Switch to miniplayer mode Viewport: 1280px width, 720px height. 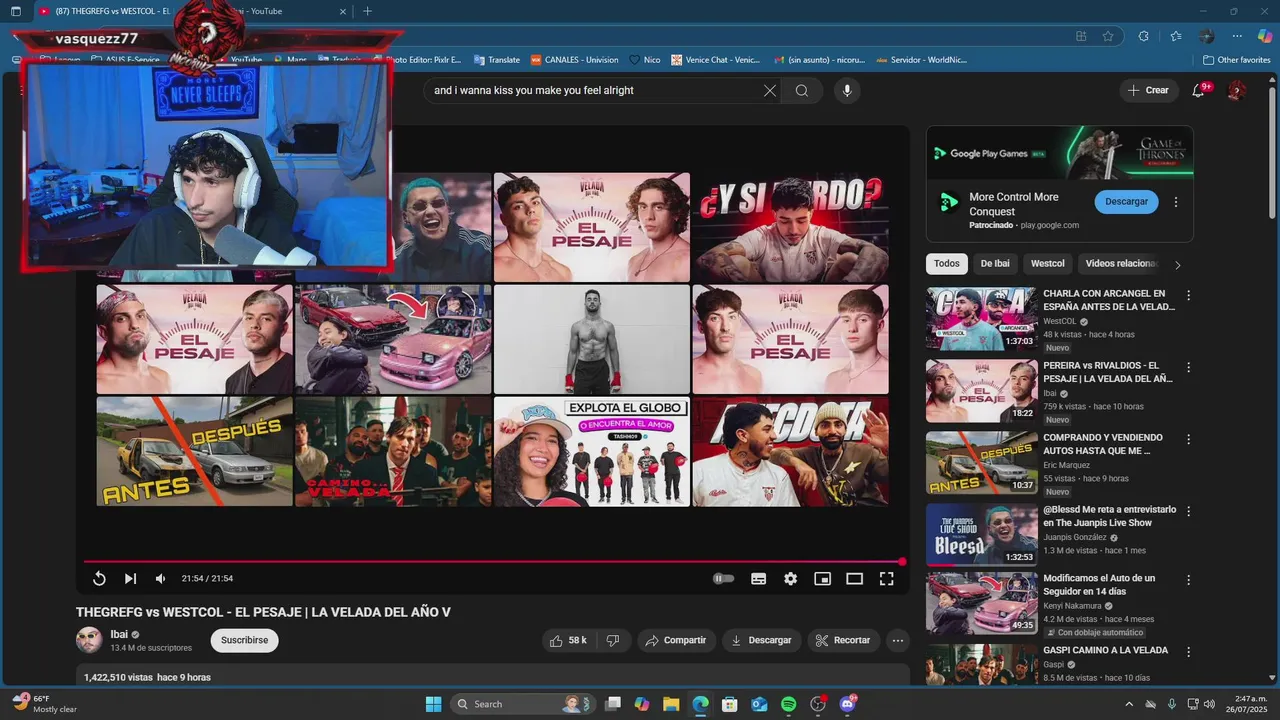[x=822, y=579]
